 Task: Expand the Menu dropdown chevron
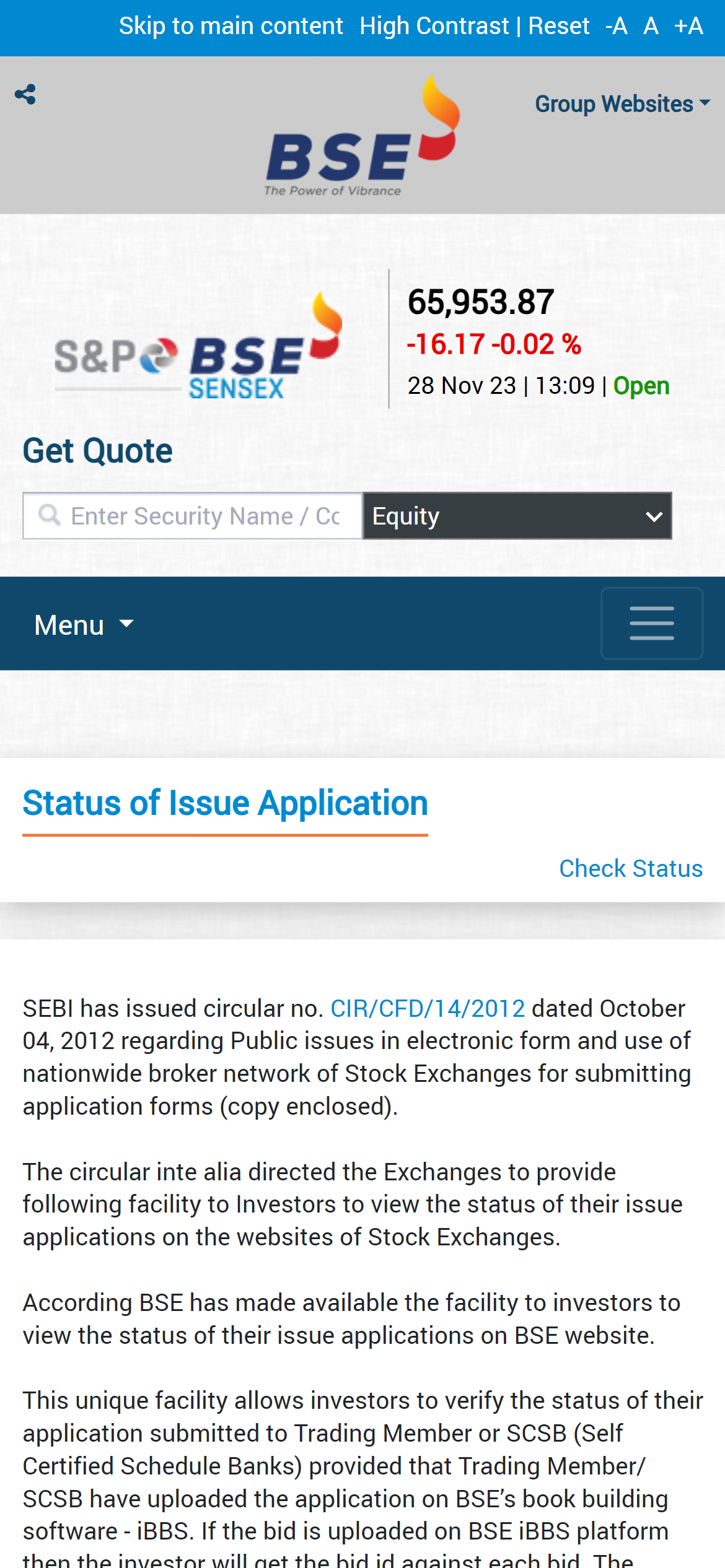(x=126, y=624)
